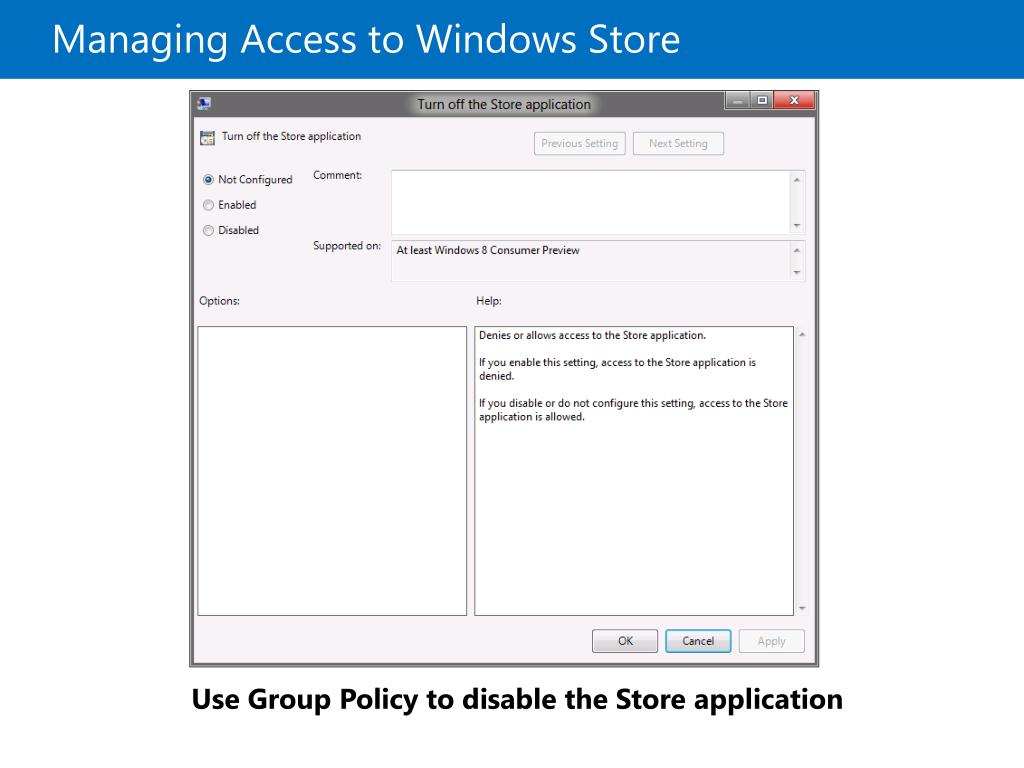Click the Supported on scroll down arrow
1024x768 pixels.
click(797, 272)
